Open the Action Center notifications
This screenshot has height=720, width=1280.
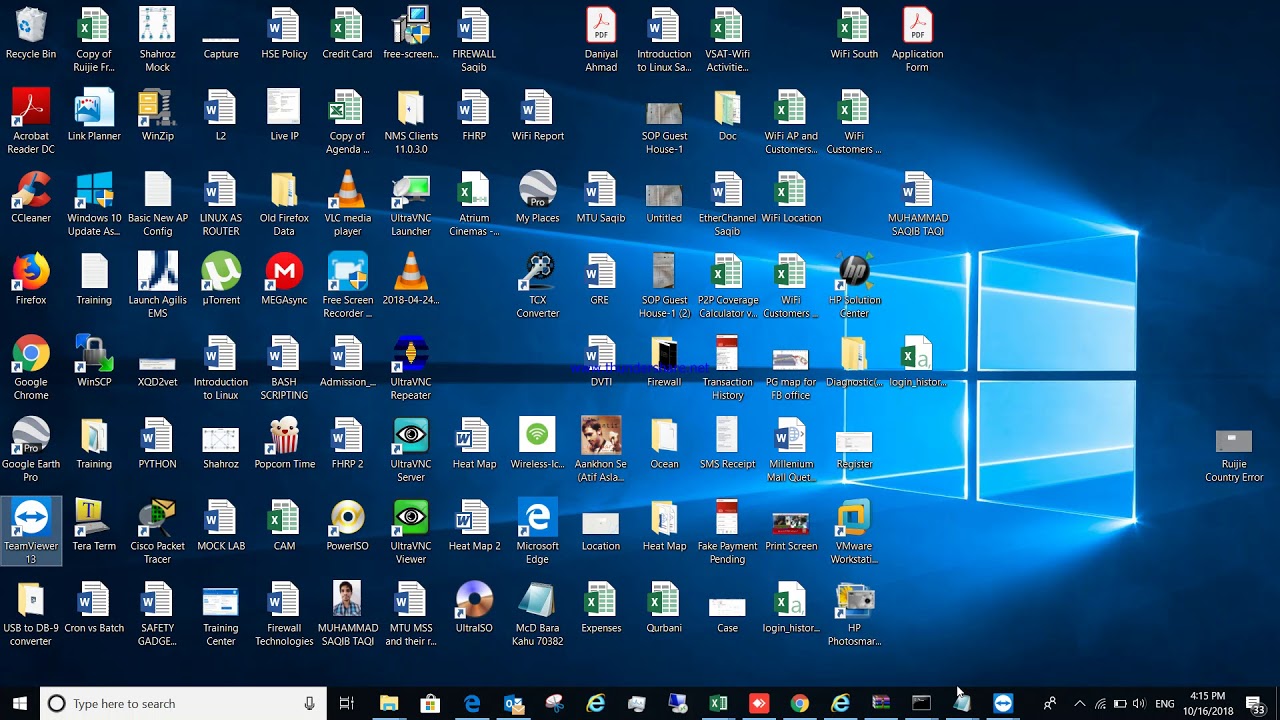[x=1255, y=704]
